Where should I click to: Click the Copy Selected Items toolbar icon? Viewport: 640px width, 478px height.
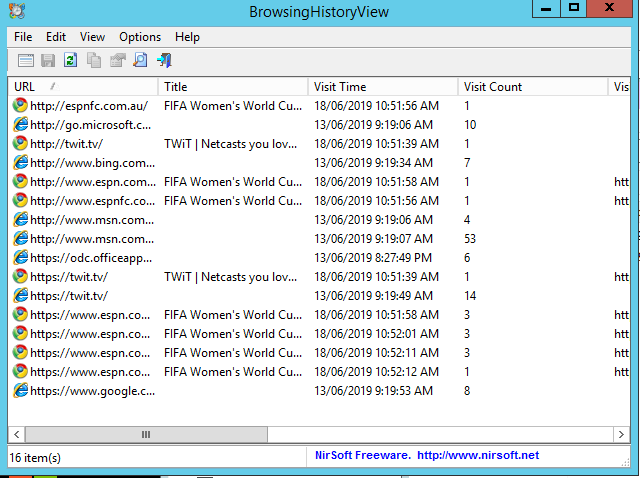point(94,60)
